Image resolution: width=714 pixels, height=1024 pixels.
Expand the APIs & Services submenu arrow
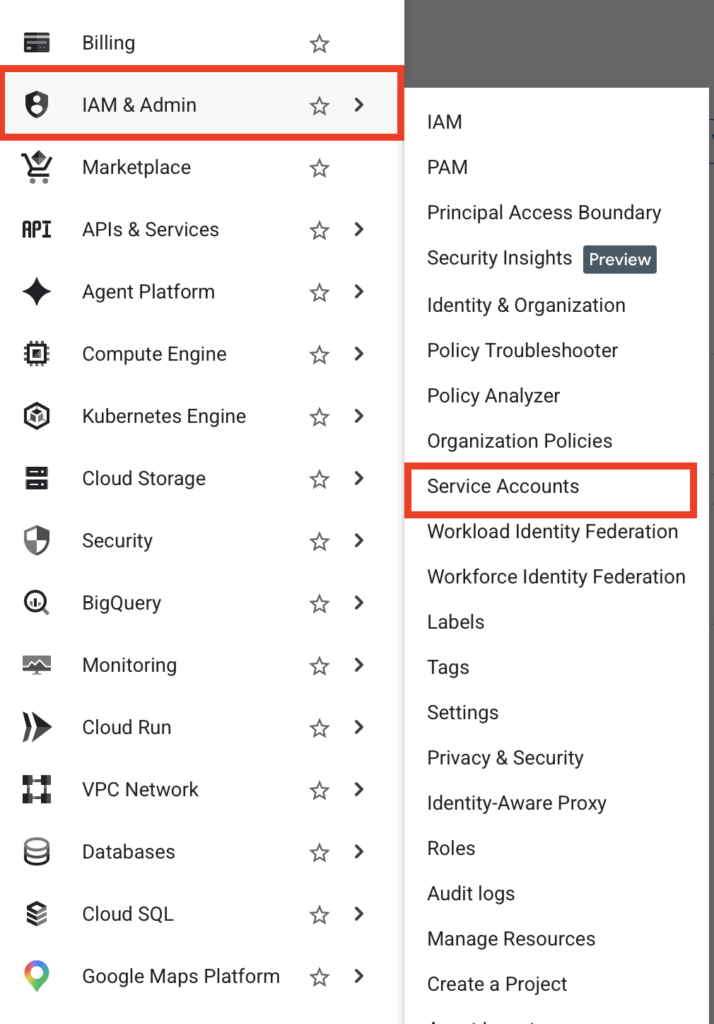[359, 229]
